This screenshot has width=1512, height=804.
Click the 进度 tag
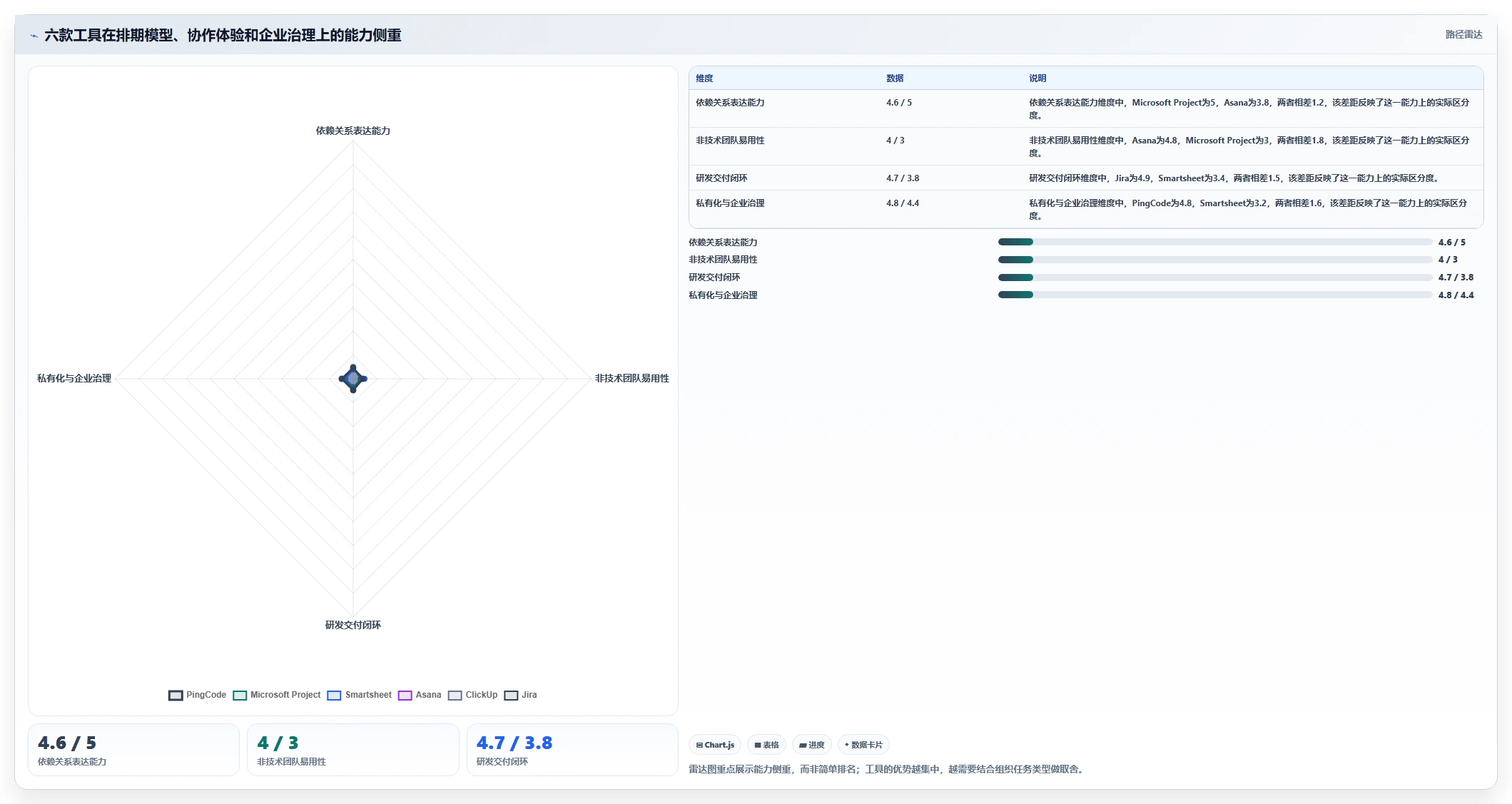(811, 745)
